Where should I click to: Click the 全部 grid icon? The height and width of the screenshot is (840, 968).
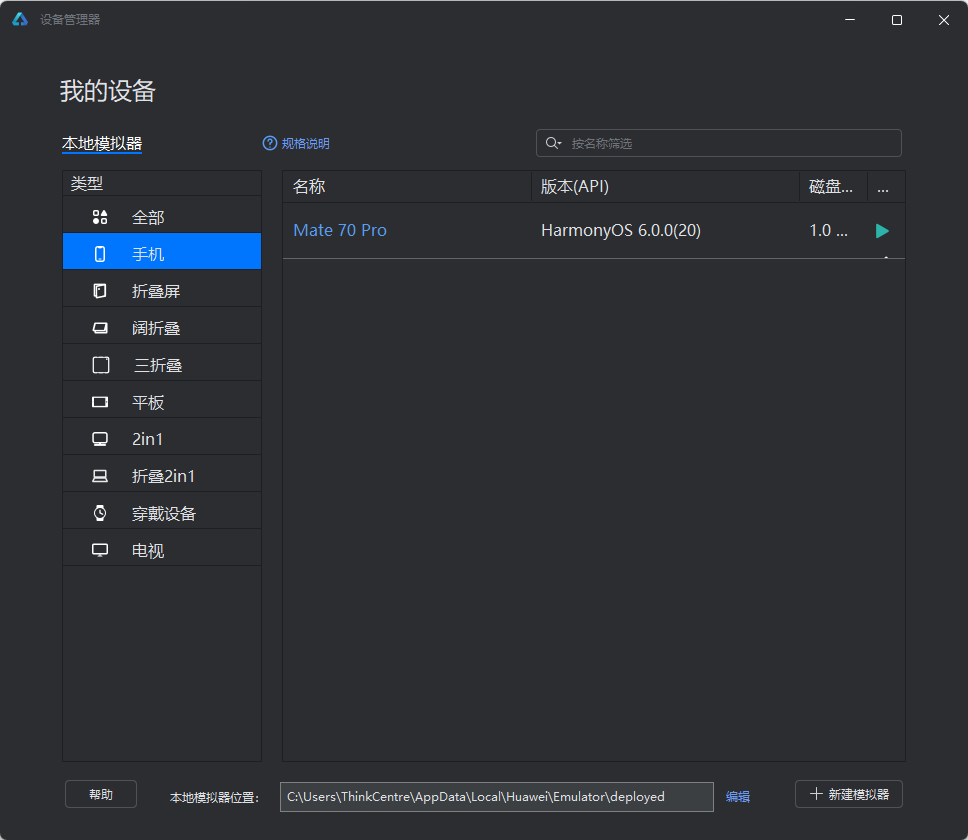coord(100,217)
